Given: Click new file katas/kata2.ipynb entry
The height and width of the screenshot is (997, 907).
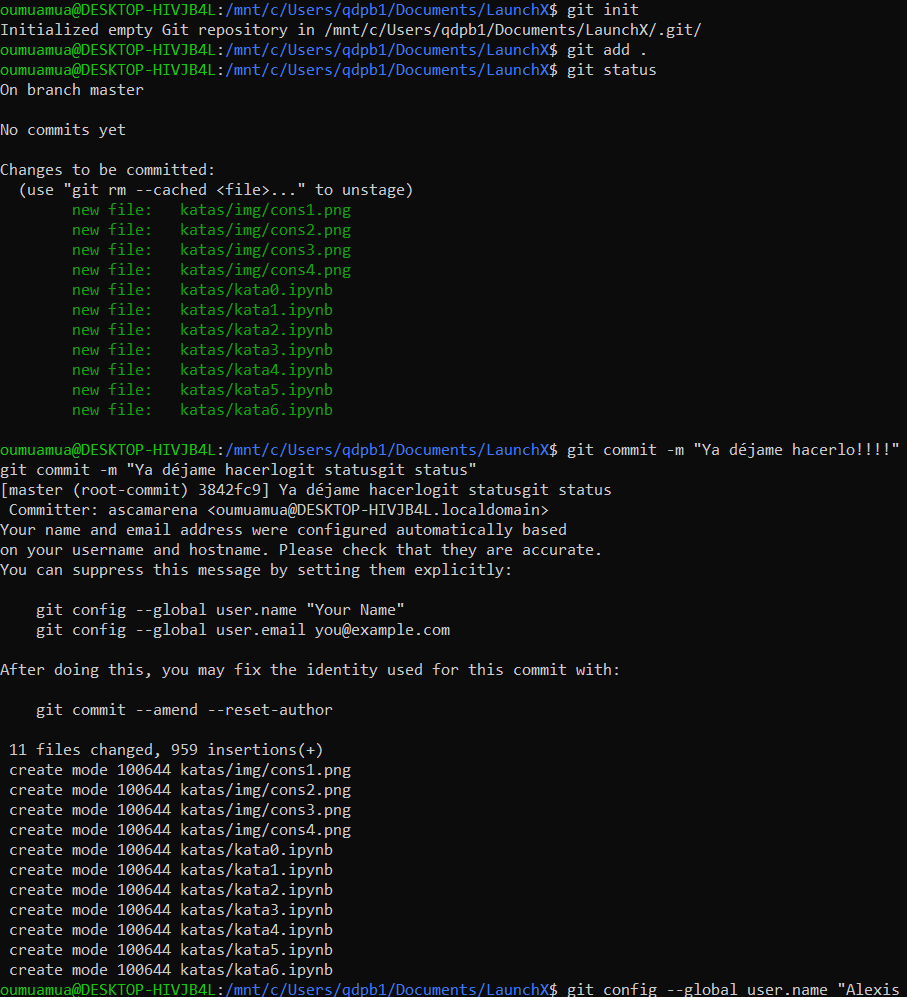Looking at the screenshot, I should [x=202, y=329].
